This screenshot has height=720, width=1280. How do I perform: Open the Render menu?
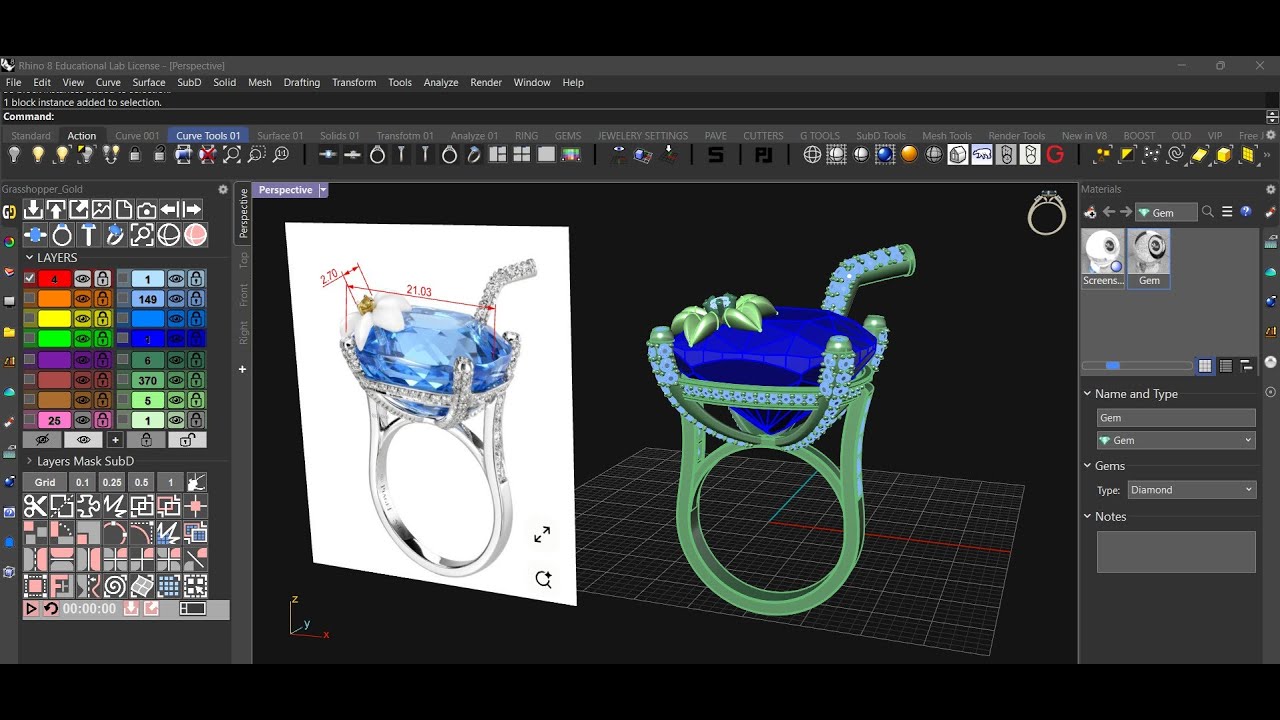point(486,83)
